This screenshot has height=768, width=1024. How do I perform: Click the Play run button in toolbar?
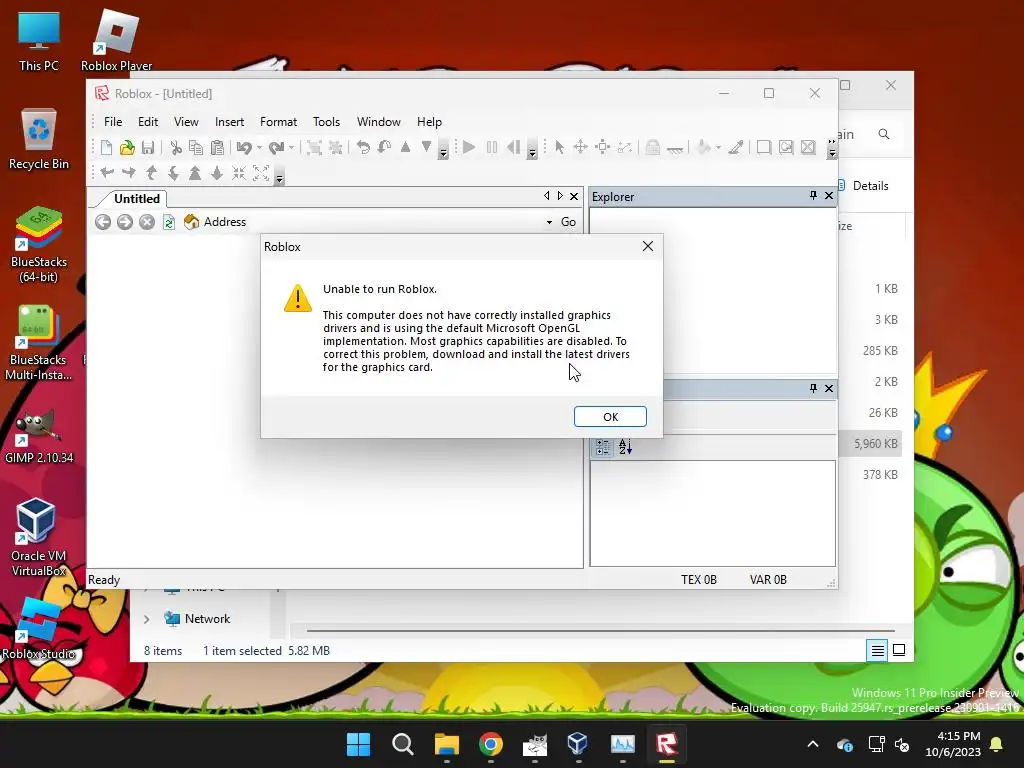point(469,148)
